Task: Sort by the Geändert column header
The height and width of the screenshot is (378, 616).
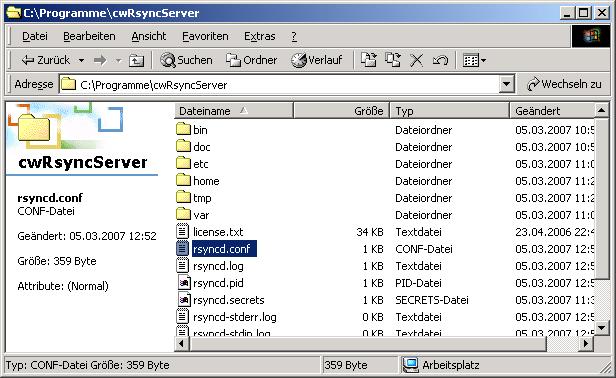Action: click(x=552, y=111)
